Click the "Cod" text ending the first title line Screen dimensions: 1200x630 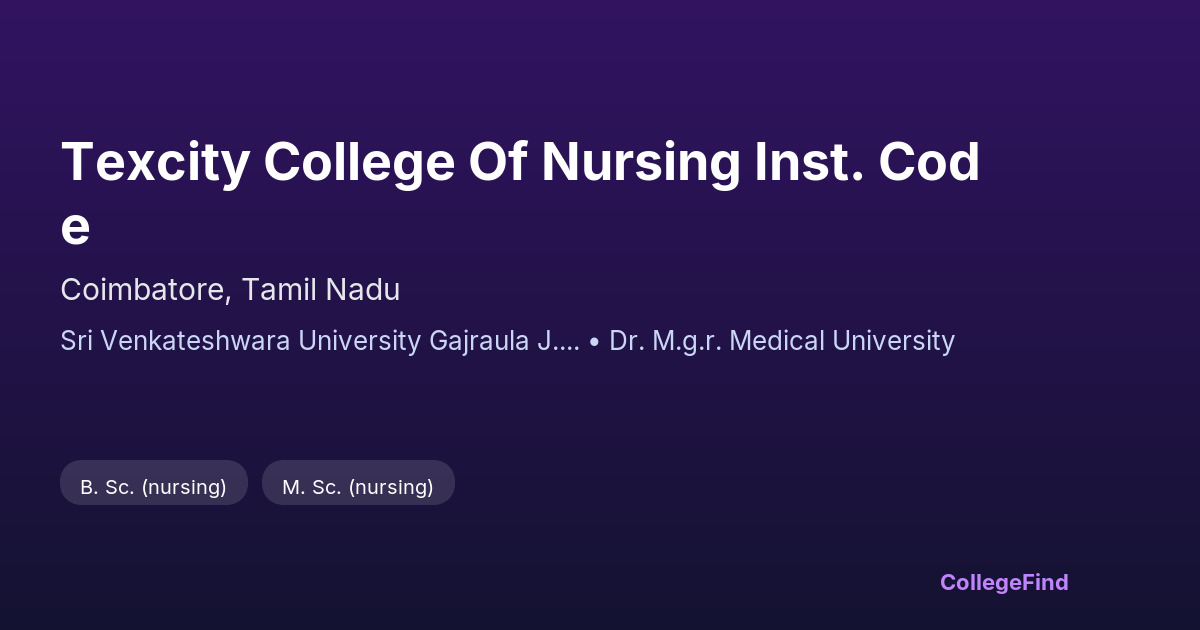point(929,164)
